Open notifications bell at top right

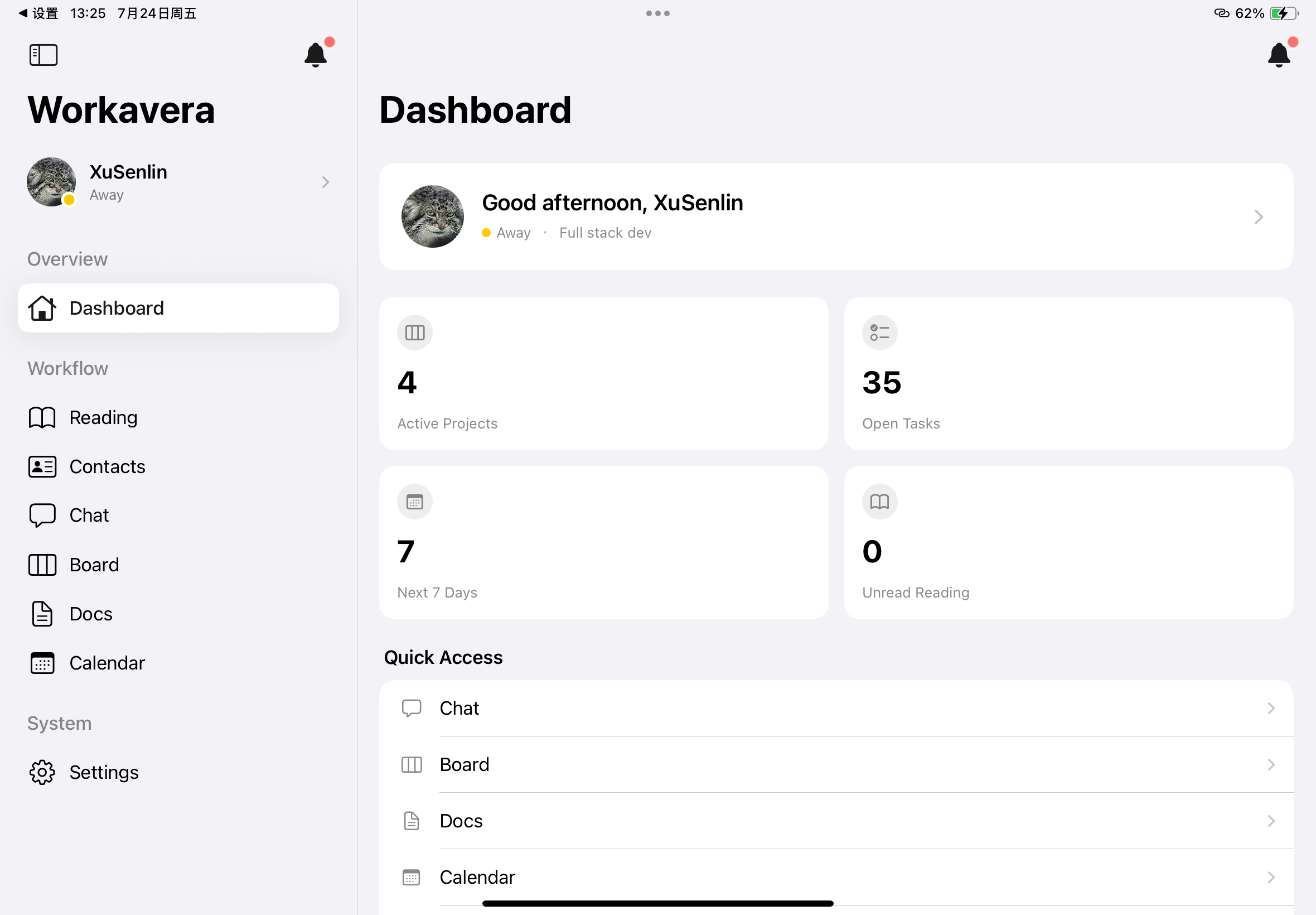pos(1279,55)
